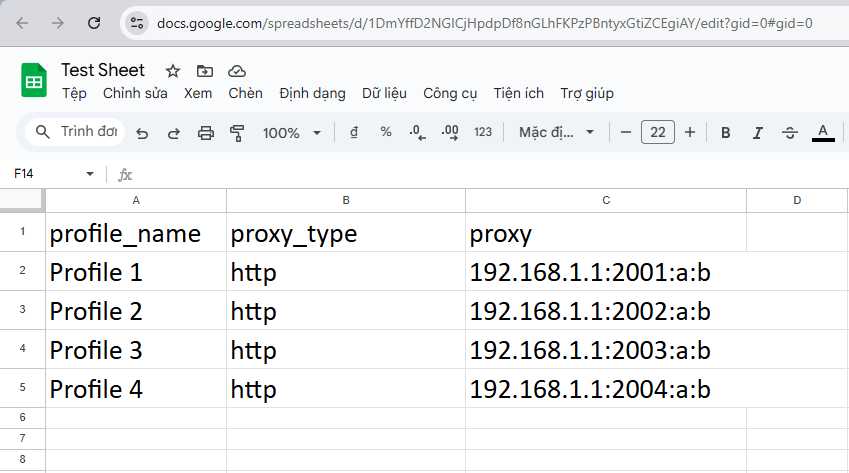The width and height of the screenshot is (849, 473).
Task: Expand the name box dropdown arrow
Action: point(90,174)
